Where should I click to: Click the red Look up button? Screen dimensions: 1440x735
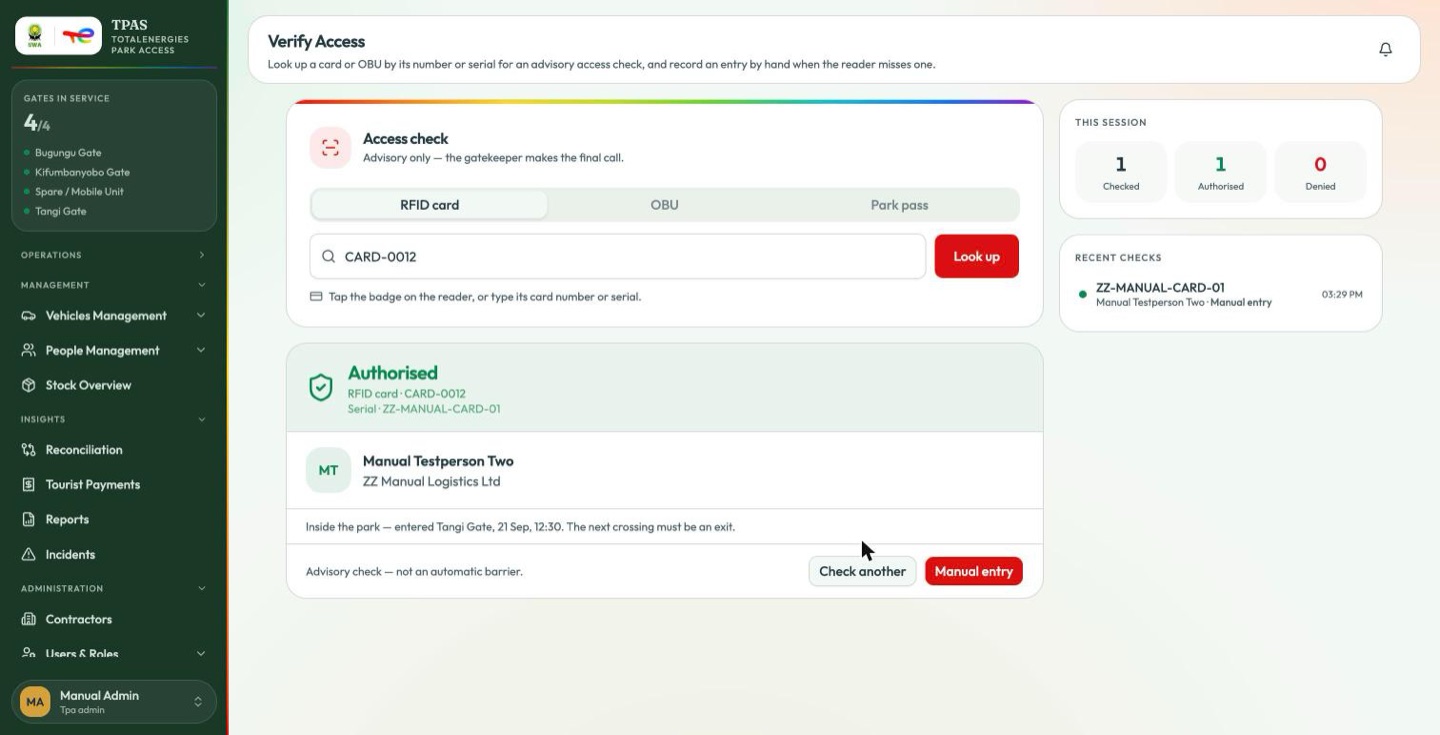coord(977,257)
